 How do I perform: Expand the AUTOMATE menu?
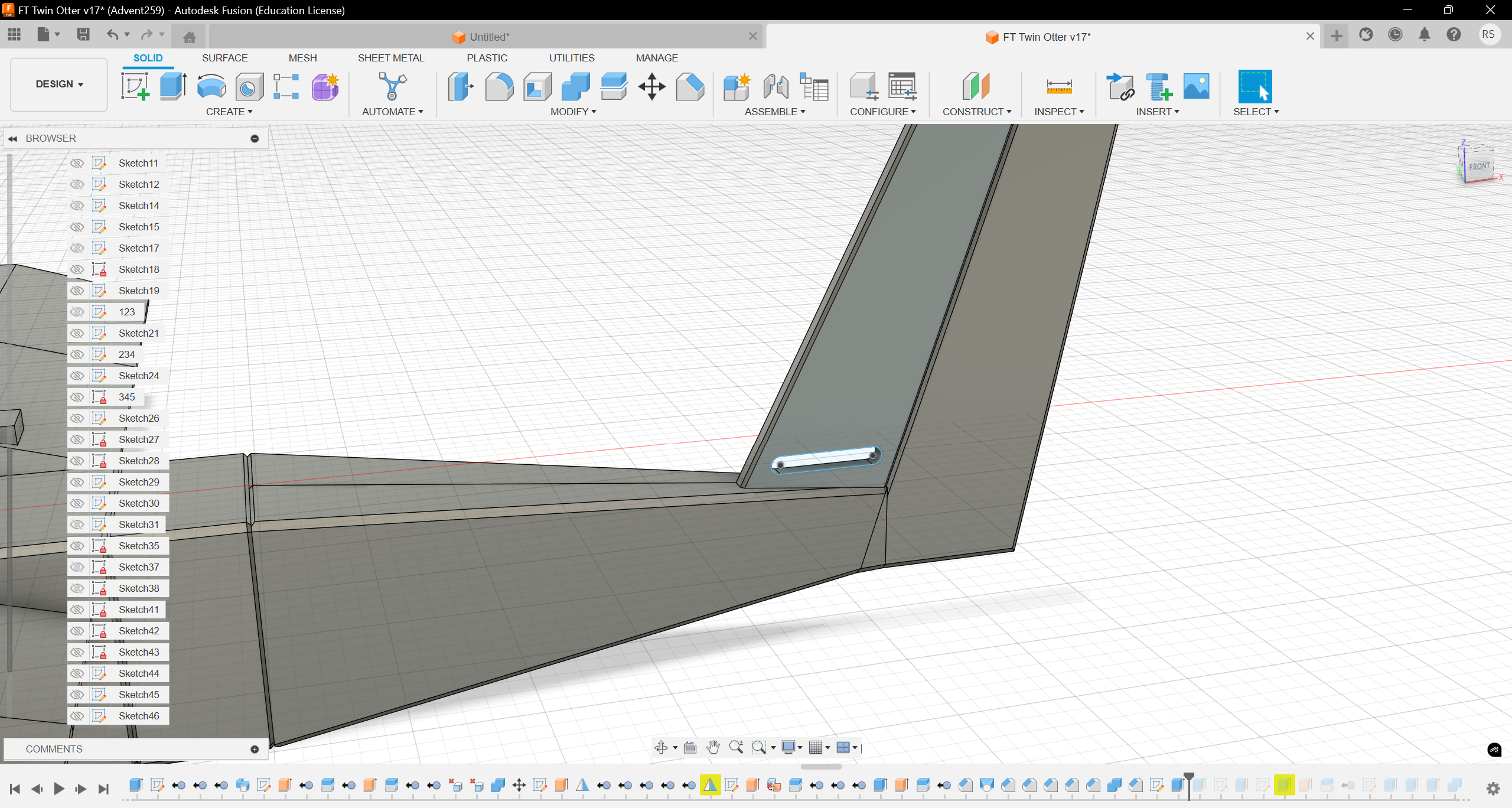[x=392, y=112]
